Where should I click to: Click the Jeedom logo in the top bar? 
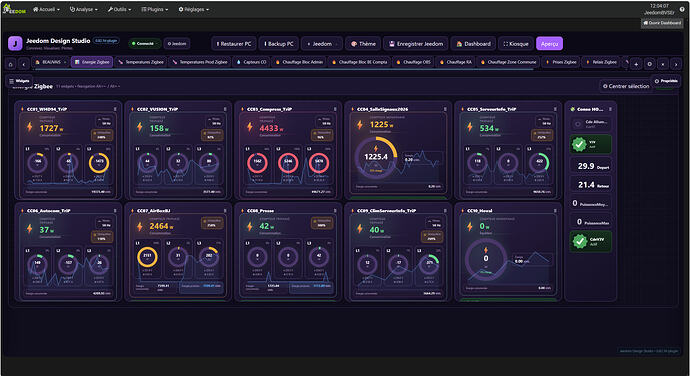14,9
